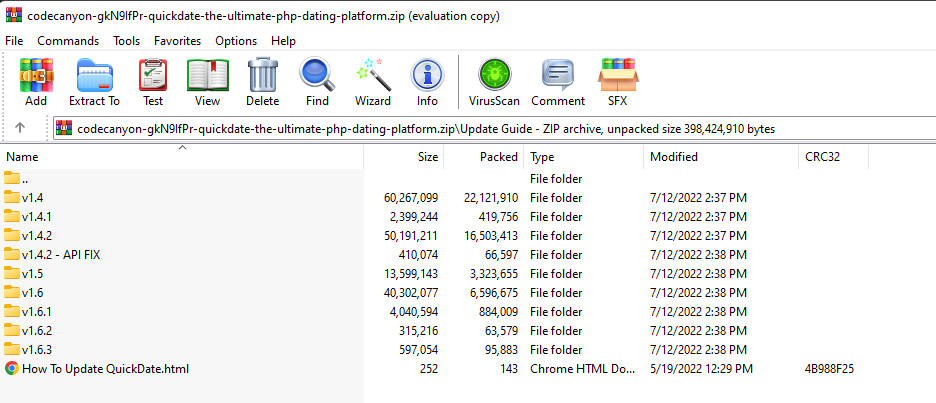
Task: Click the Extract To toolbar icon
Action: pyautogui.click(x=94, y=75)
